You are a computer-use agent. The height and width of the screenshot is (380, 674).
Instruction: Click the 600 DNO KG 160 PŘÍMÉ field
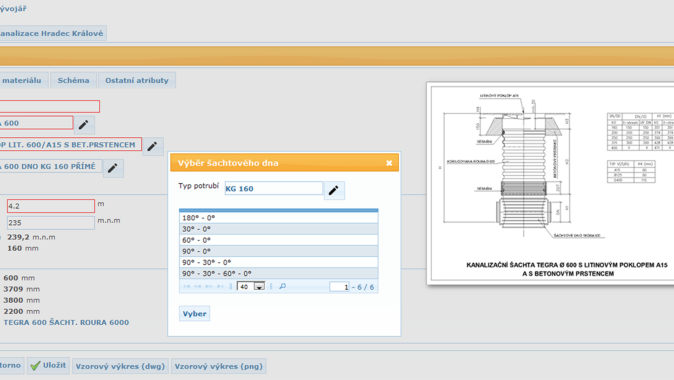click(x=50, y=166)
